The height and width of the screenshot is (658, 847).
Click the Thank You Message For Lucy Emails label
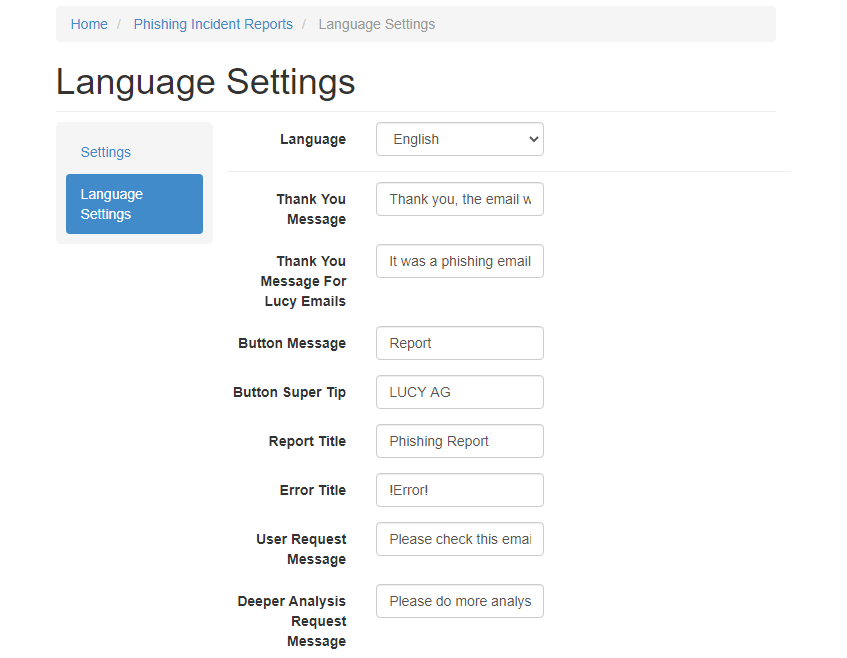303,281
